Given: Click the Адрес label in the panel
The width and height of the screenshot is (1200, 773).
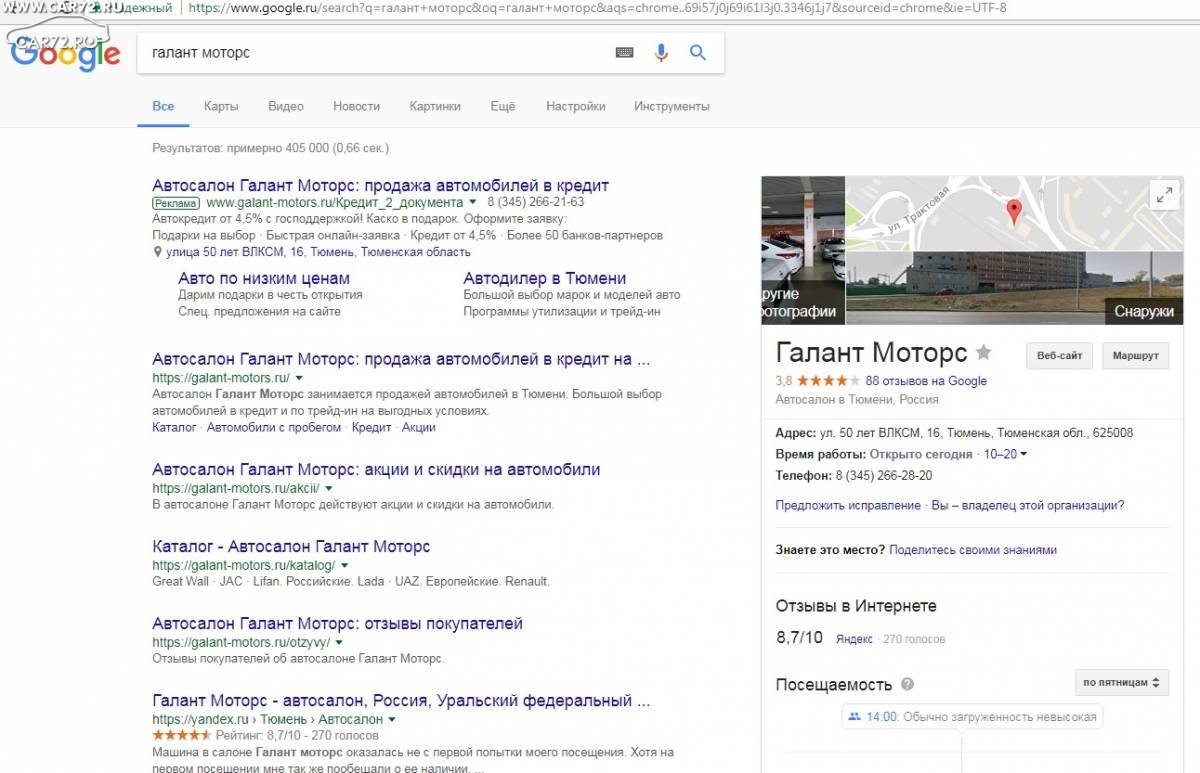Looking at the screenshot, I should point(796,433).
